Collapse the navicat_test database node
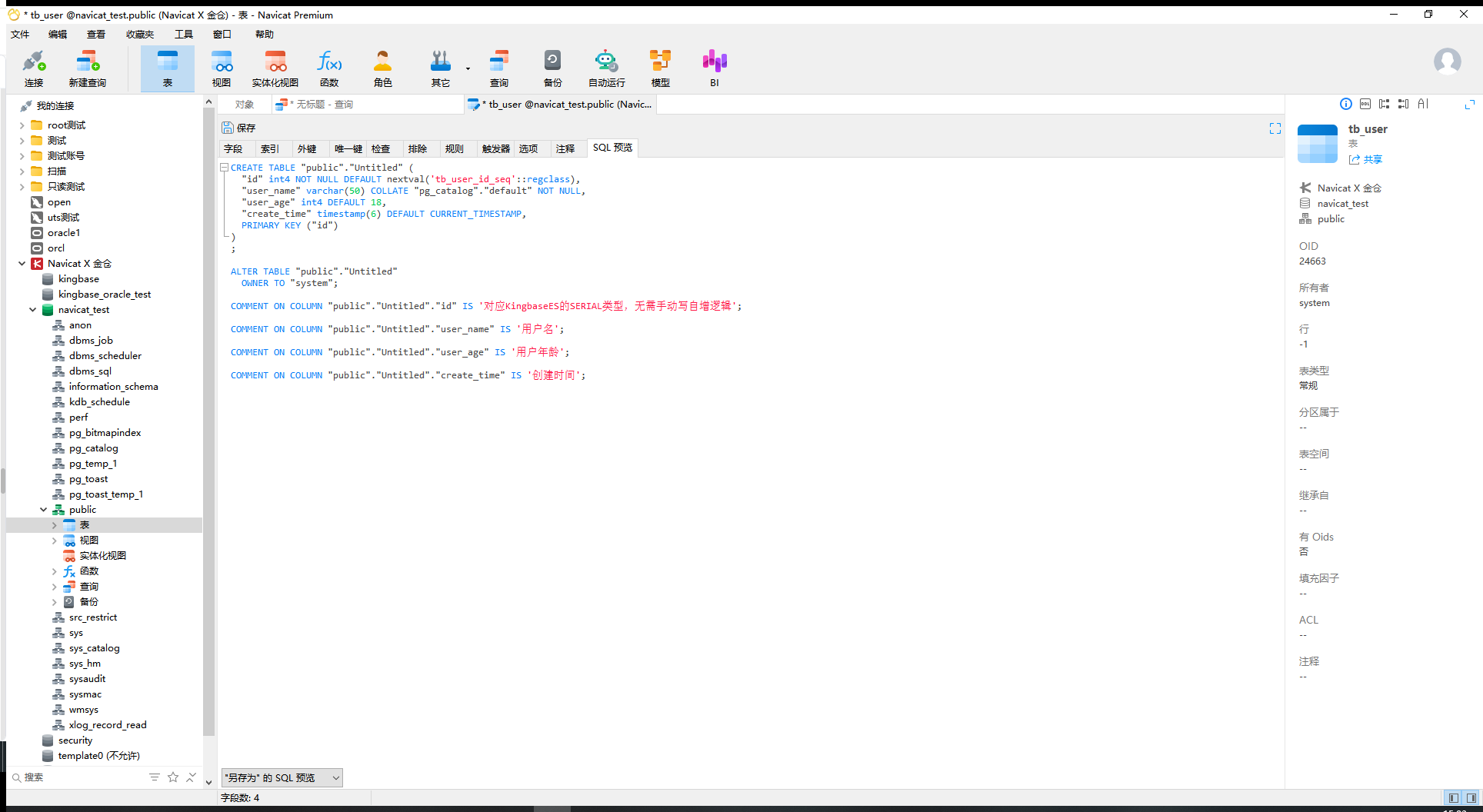 (x=32, y=310)
